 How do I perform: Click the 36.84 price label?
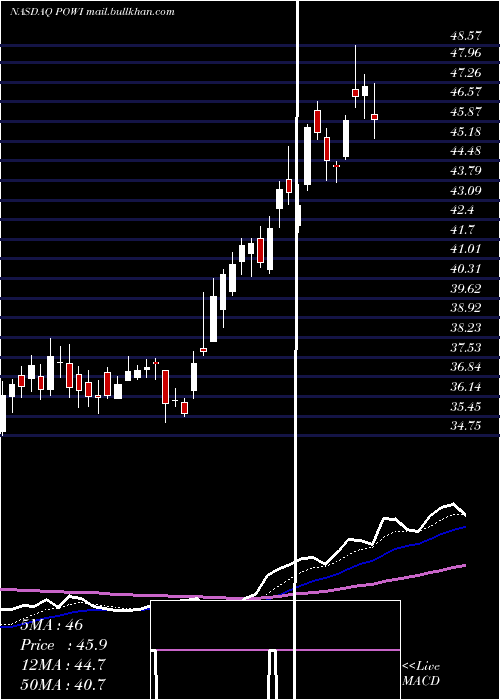point(466,367)
